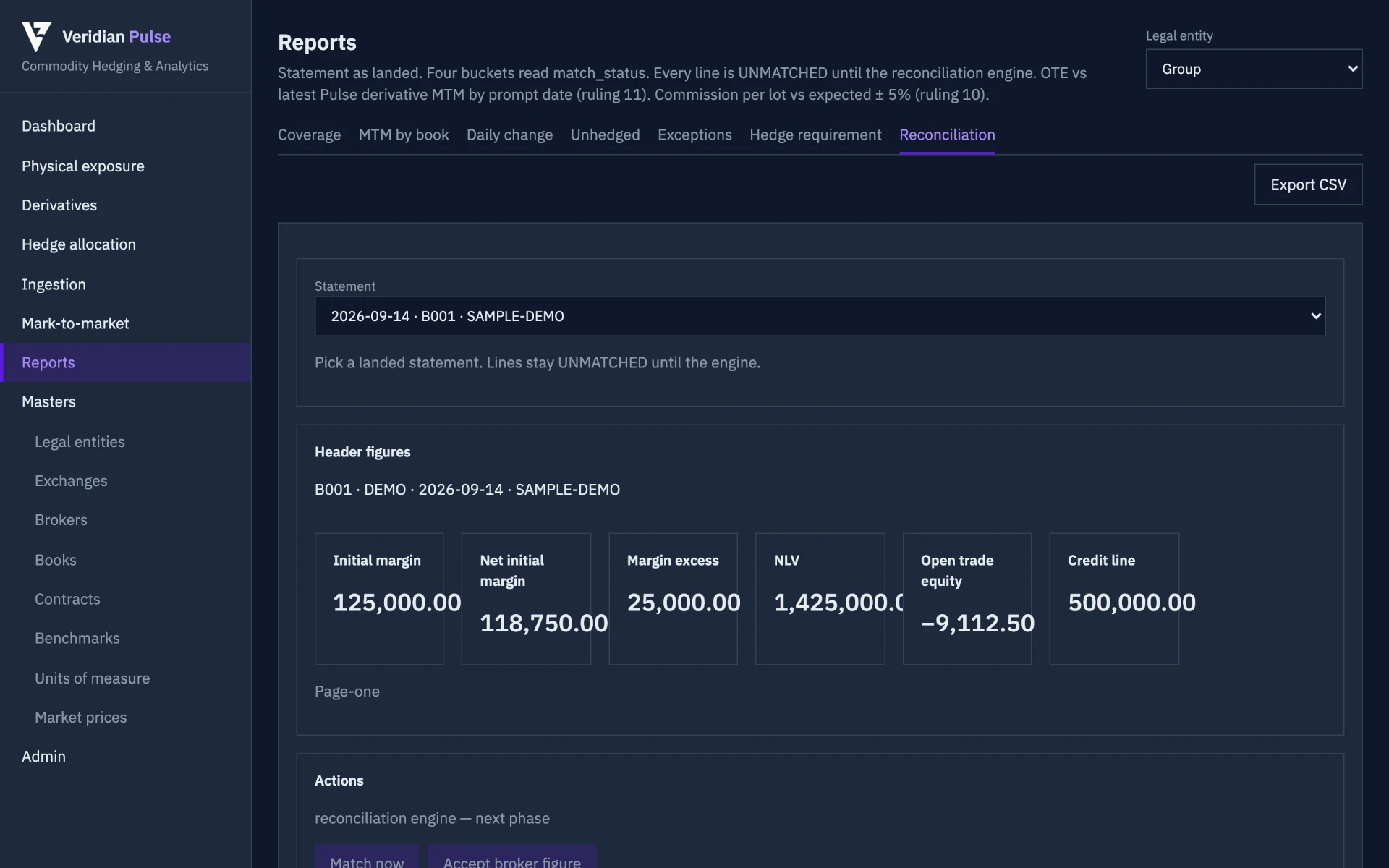Navigate to Hedge allocation
This screenshot has width=1389, height=868.
point(126,244)
